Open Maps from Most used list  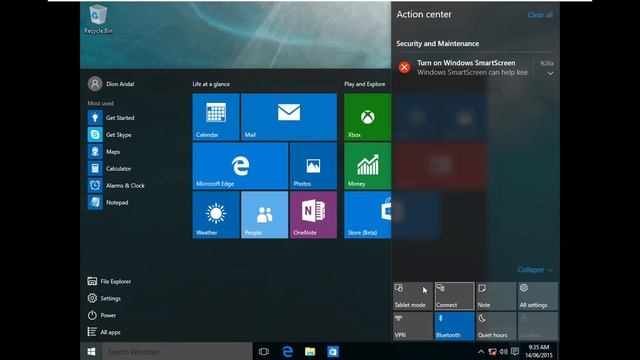click(104, 151)
